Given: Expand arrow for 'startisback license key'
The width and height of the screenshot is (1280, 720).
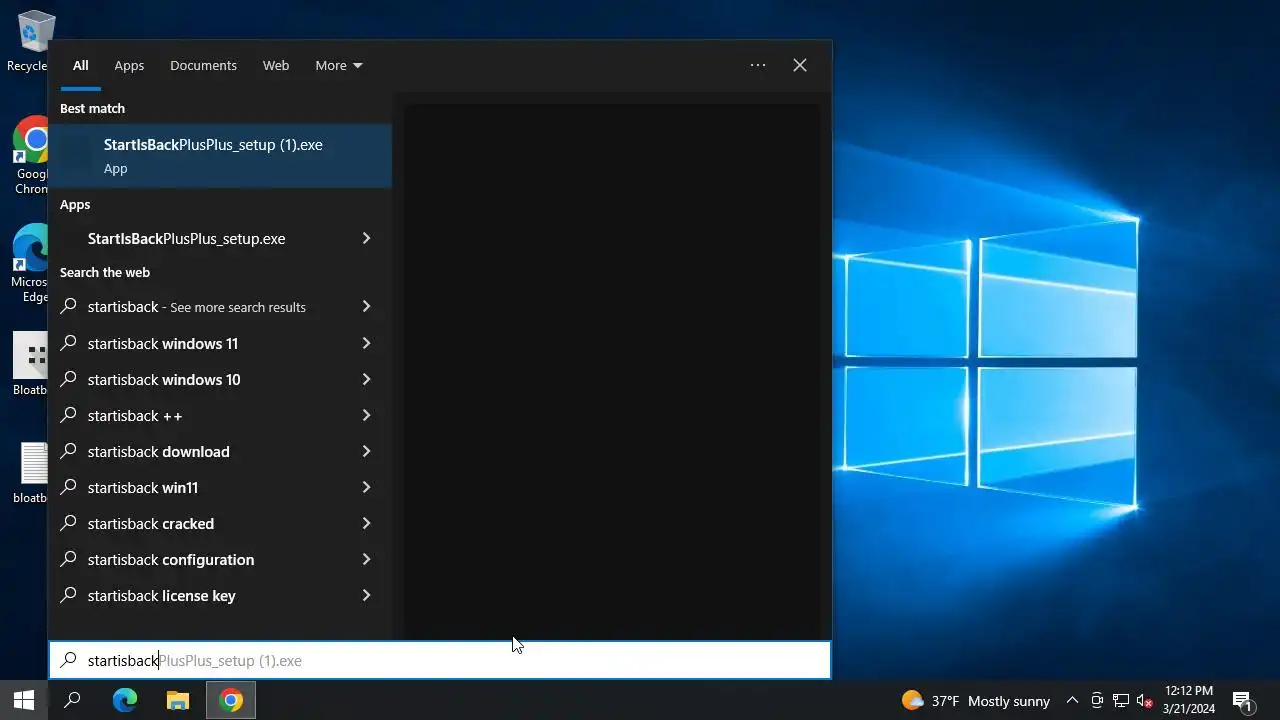Looking at the screenshot, I should point(366,595).
